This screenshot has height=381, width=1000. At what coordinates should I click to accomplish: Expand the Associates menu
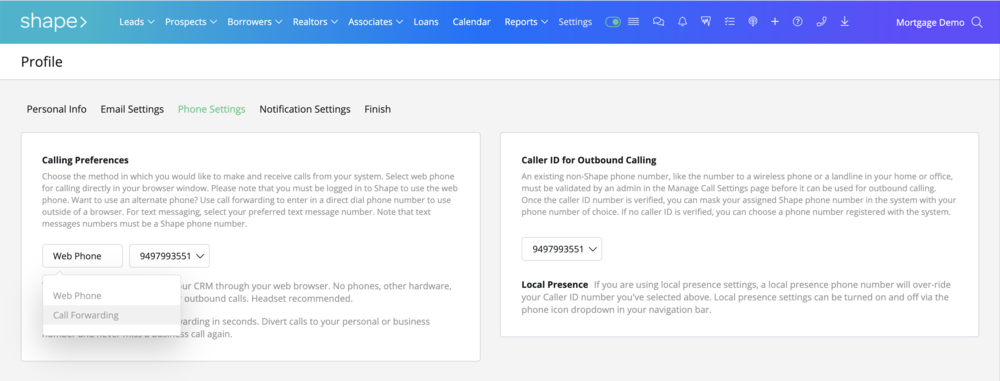tap(376, 22)
